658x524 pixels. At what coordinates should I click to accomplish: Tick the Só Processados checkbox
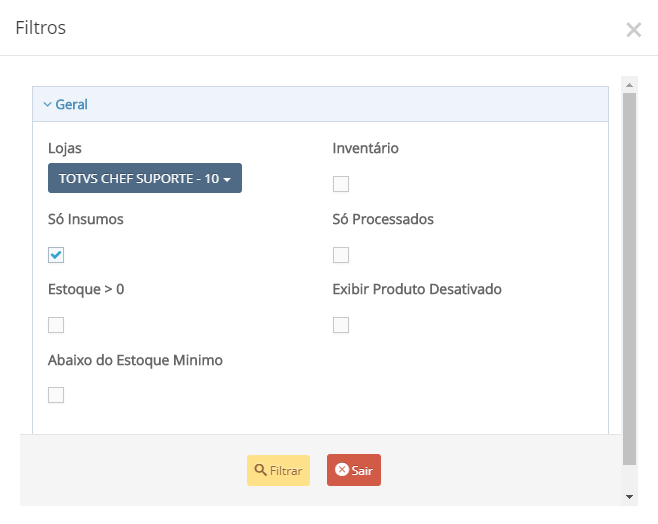pyautogui.click(x=341, y=255)
